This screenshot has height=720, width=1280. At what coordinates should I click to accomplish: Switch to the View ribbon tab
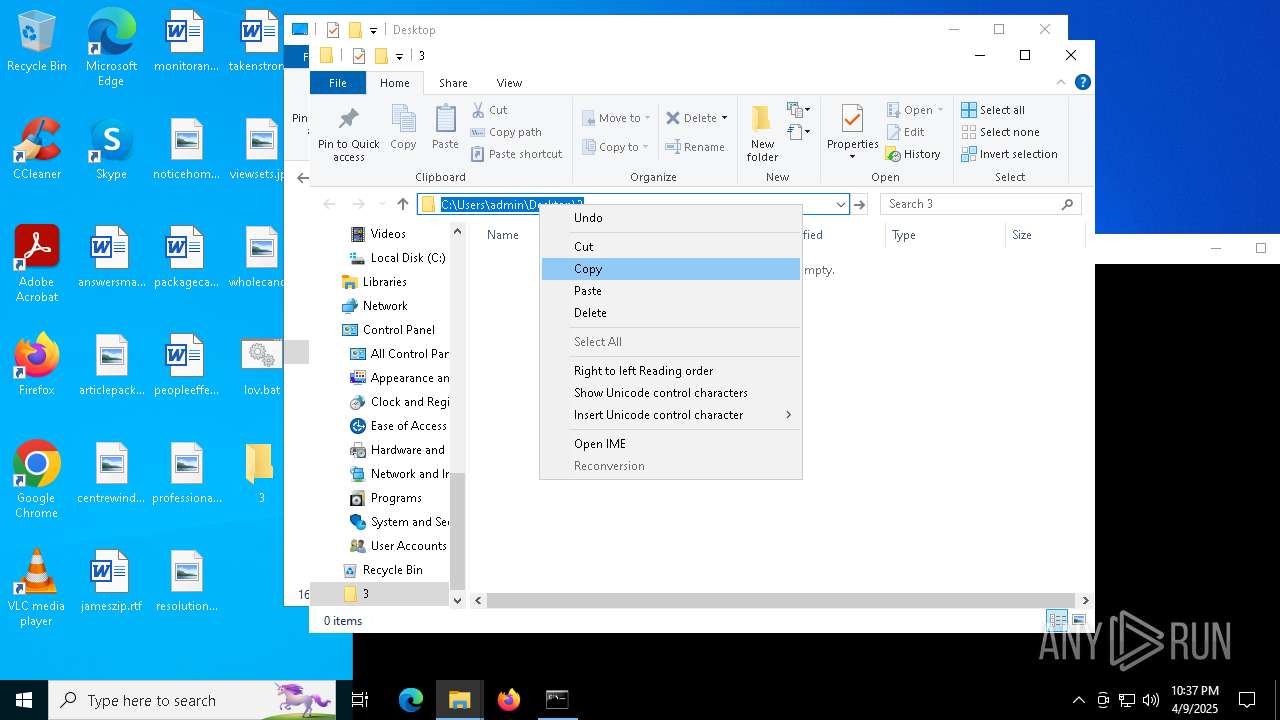[509, 83]
